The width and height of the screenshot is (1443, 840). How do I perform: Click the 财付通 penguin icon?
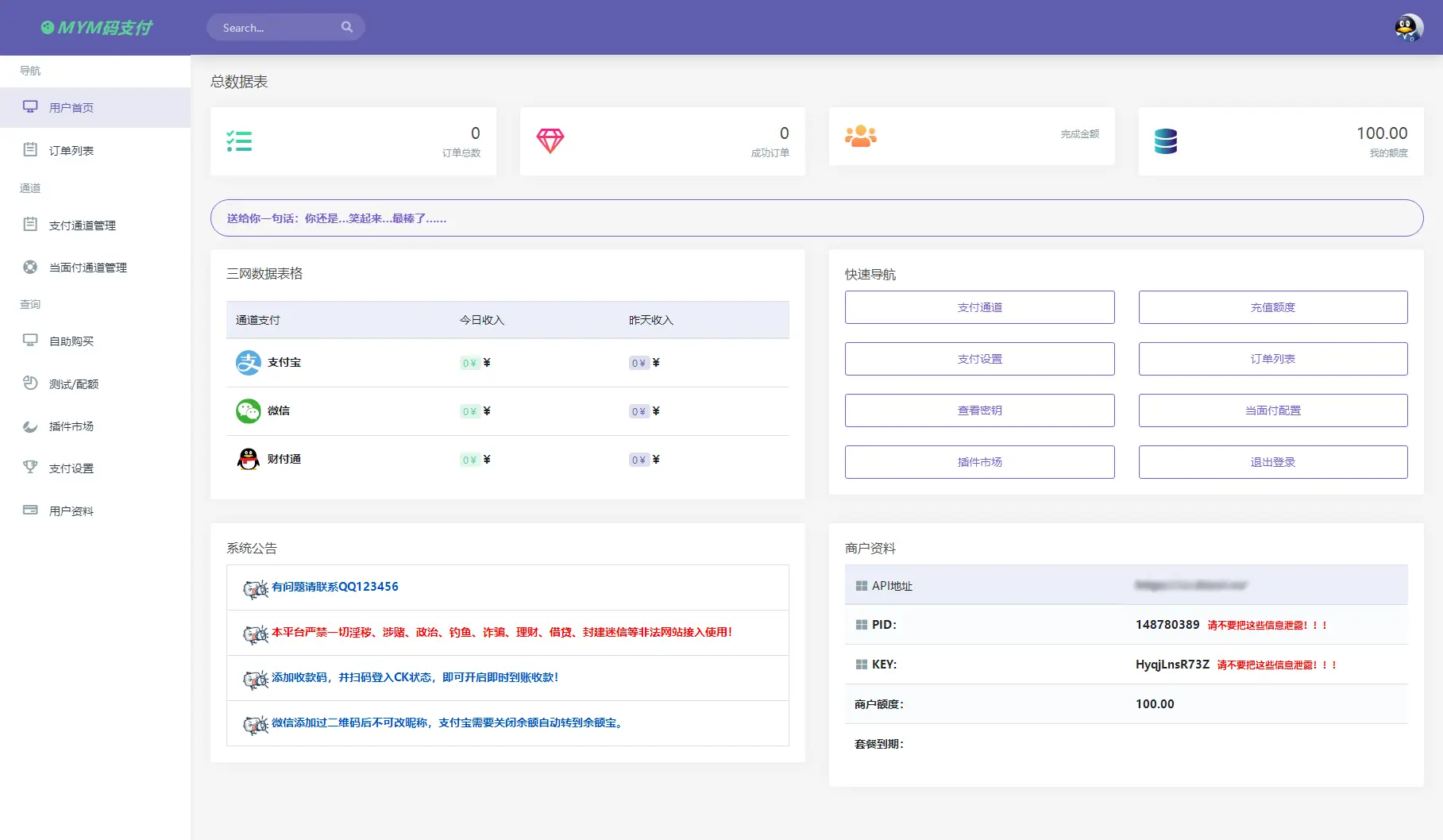pyautogui.click(x=248, y=459)
